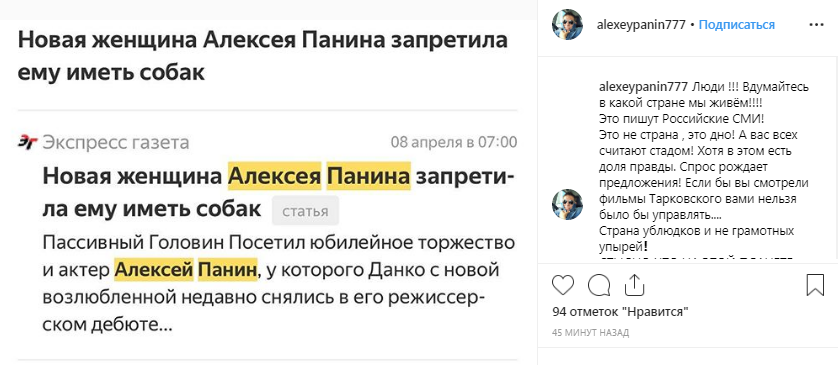Open the alexeypanin777 username in the post header
The image size is (838, 365).
point(641,25)
